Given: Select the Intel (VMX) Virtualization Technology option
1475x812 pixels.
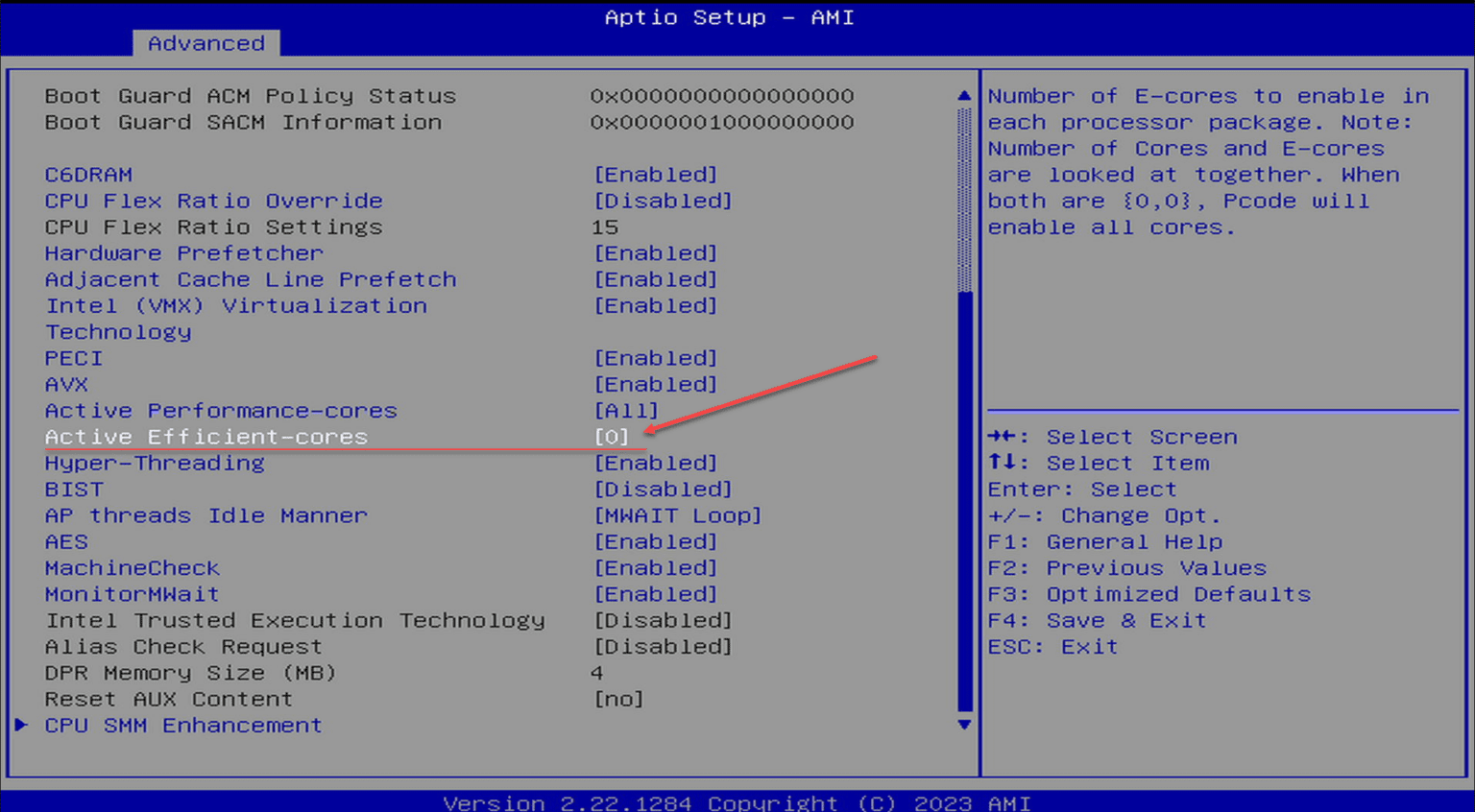Looking at the screenshot, I should click(x=234, y=305).
